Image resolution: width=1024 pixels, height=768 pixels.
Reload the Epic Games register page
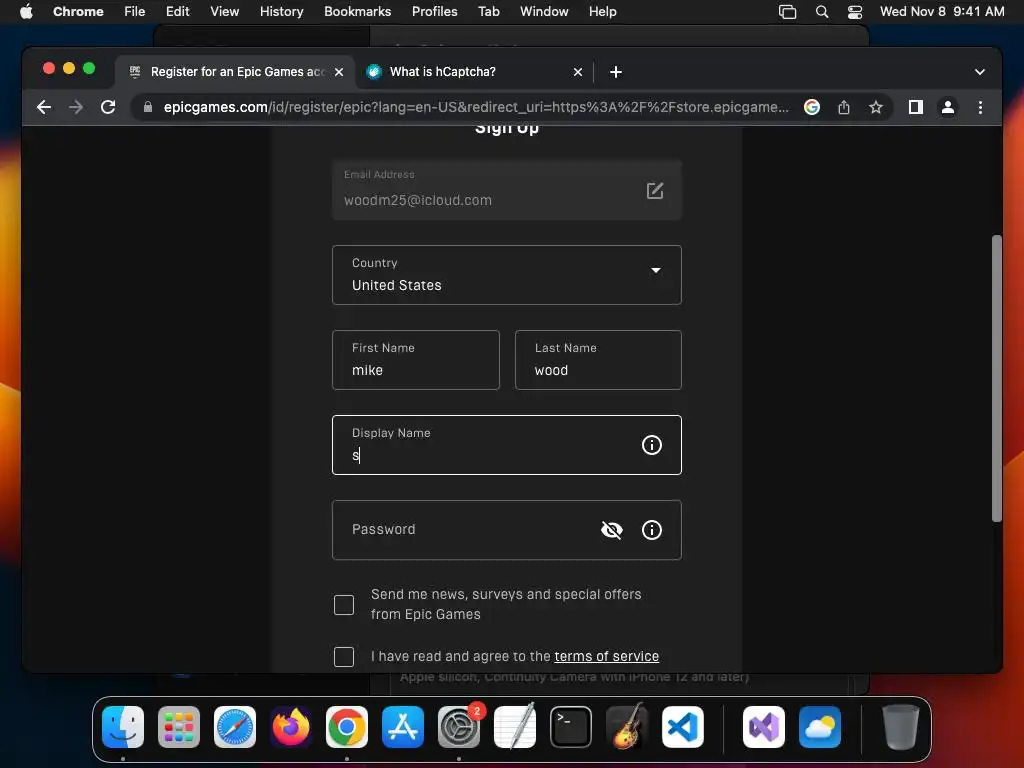pos(108,107)
